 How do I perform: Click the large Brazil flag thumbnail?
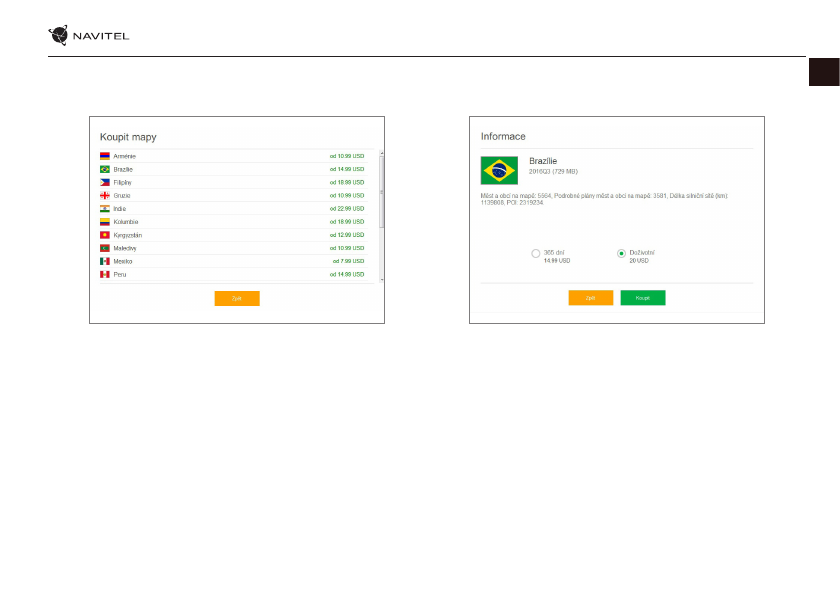pyautogui.click(x=500, y=170)
